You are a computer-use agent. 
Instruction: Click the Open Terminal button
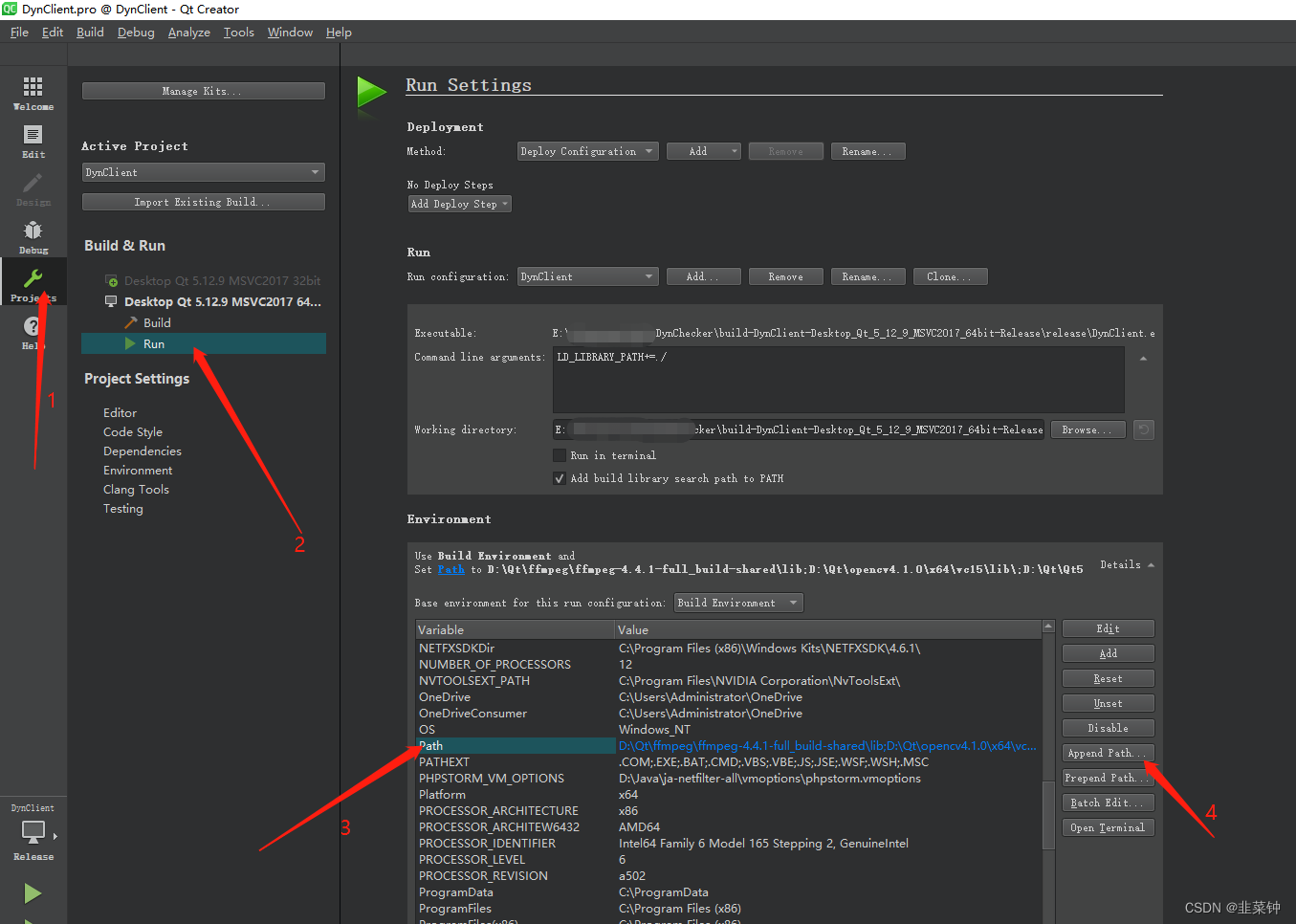point(1108,827)
